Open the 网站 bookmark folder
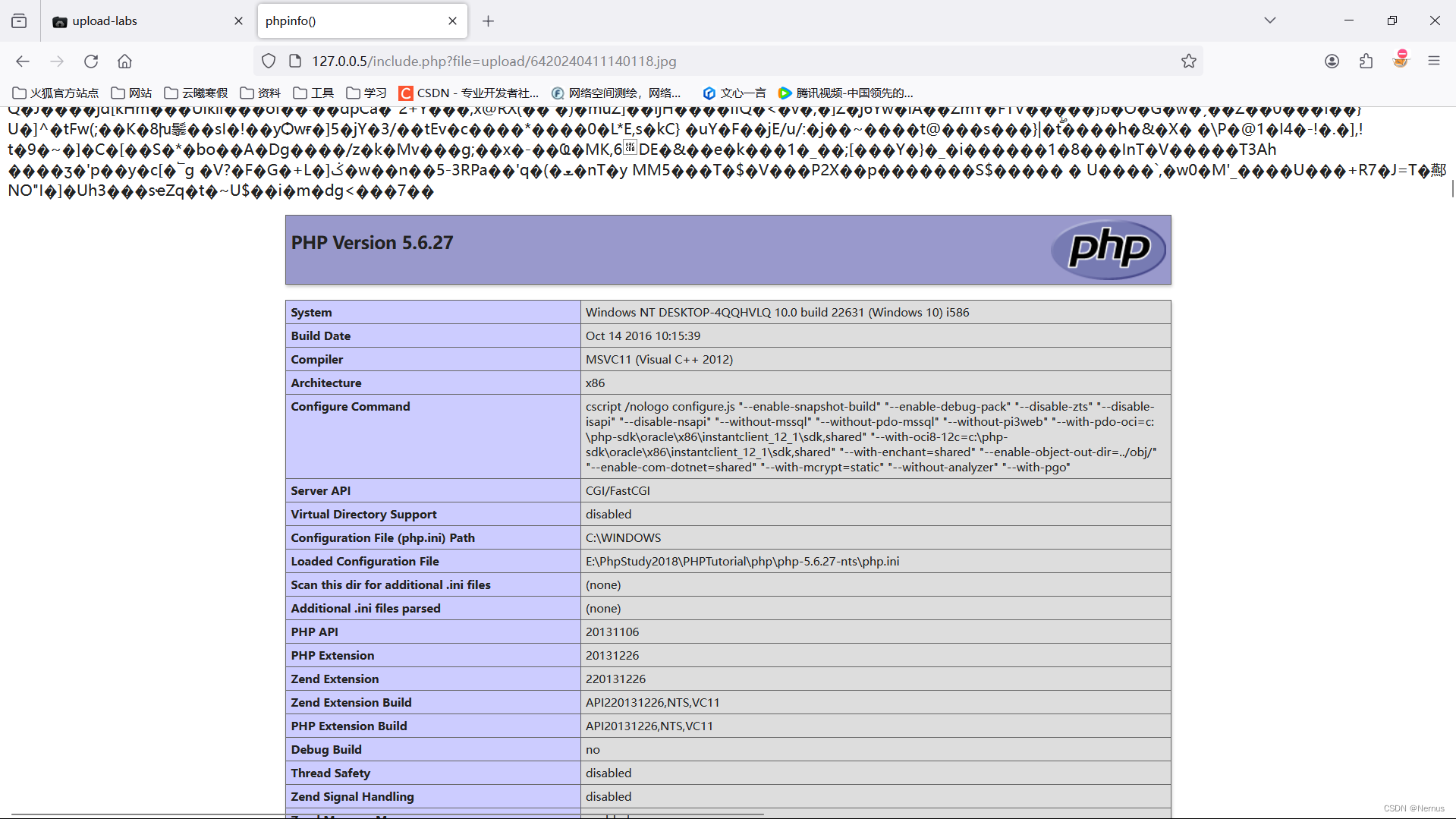1456x819 pixels. pos(131,93)
